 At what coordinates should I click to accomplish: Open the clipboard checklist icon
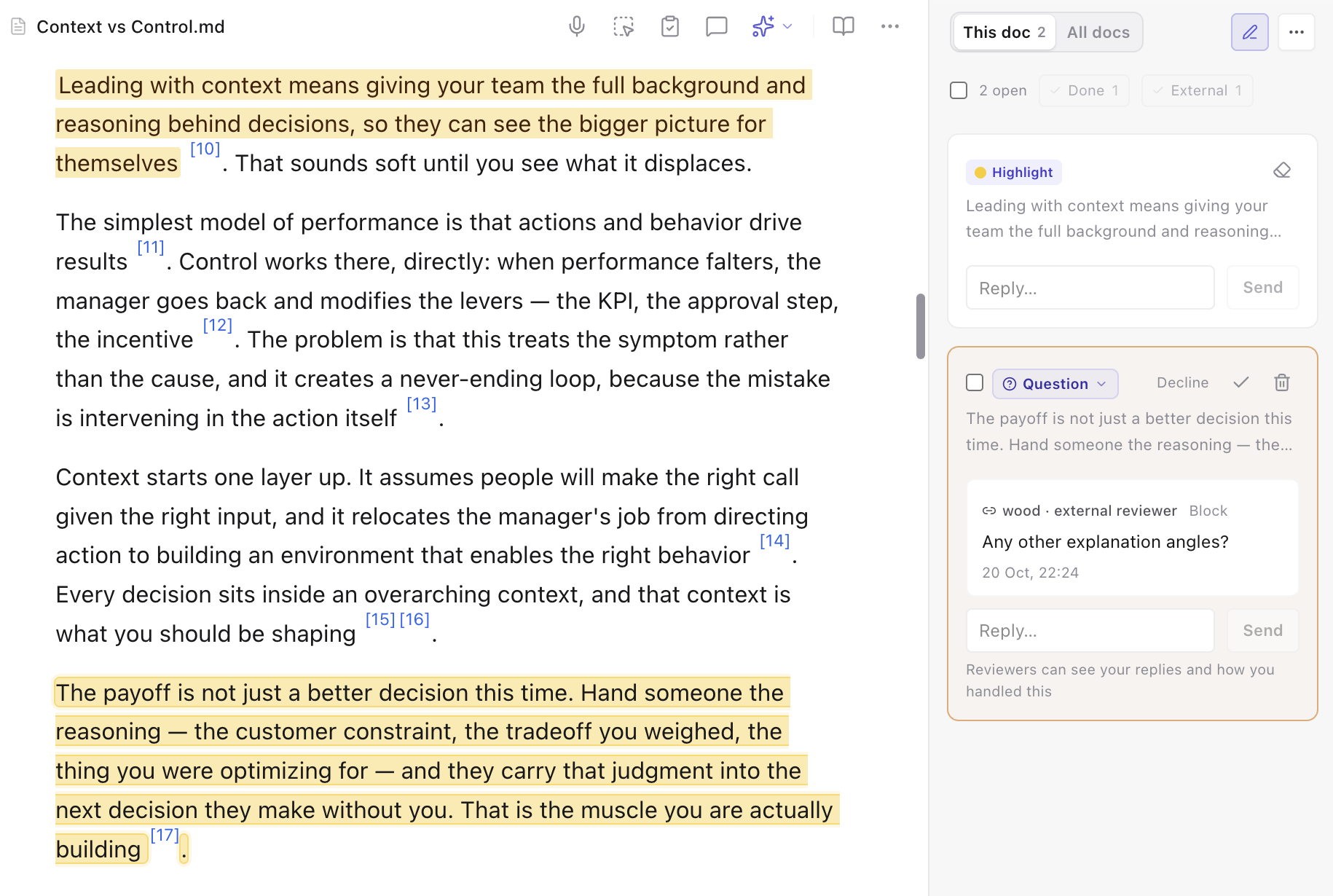670,27
